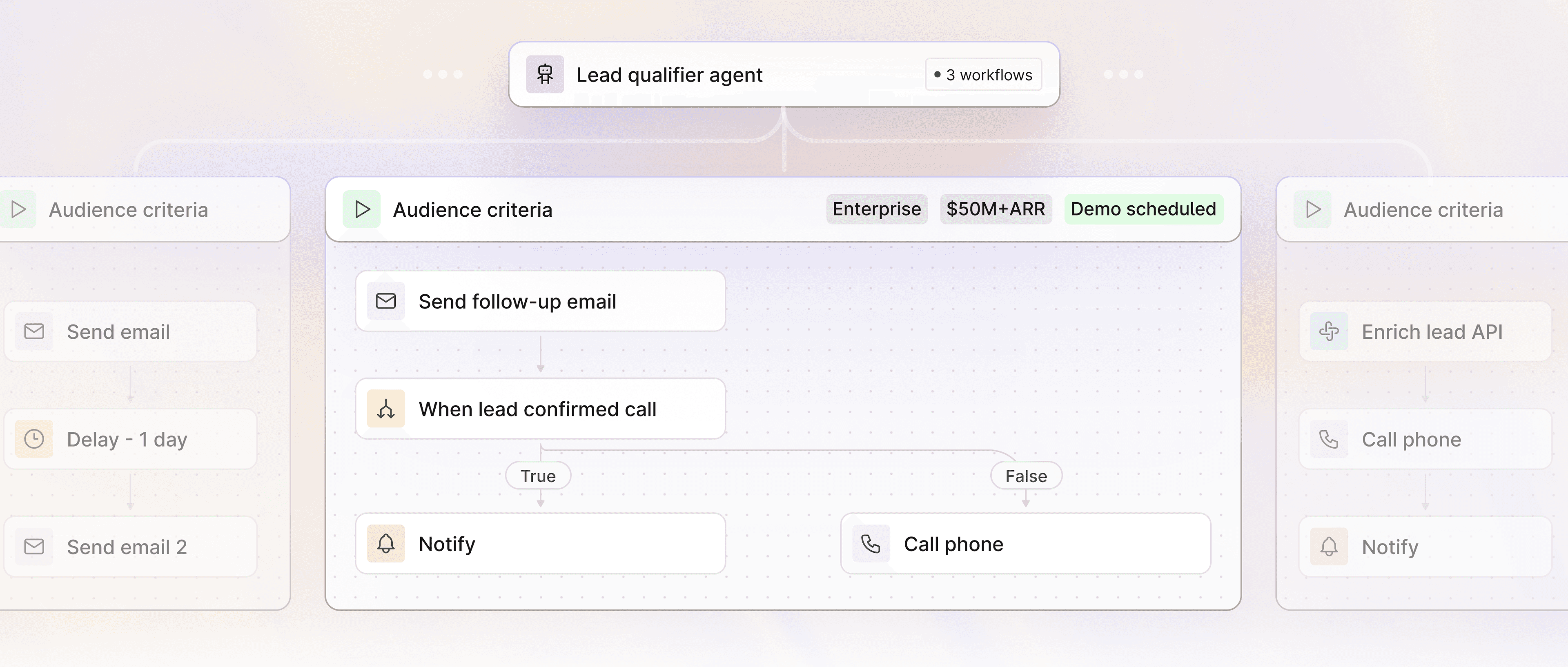The image size is (1568, 667).
Task: Click the bell icon on center Notify step
Action: [386, 543]
